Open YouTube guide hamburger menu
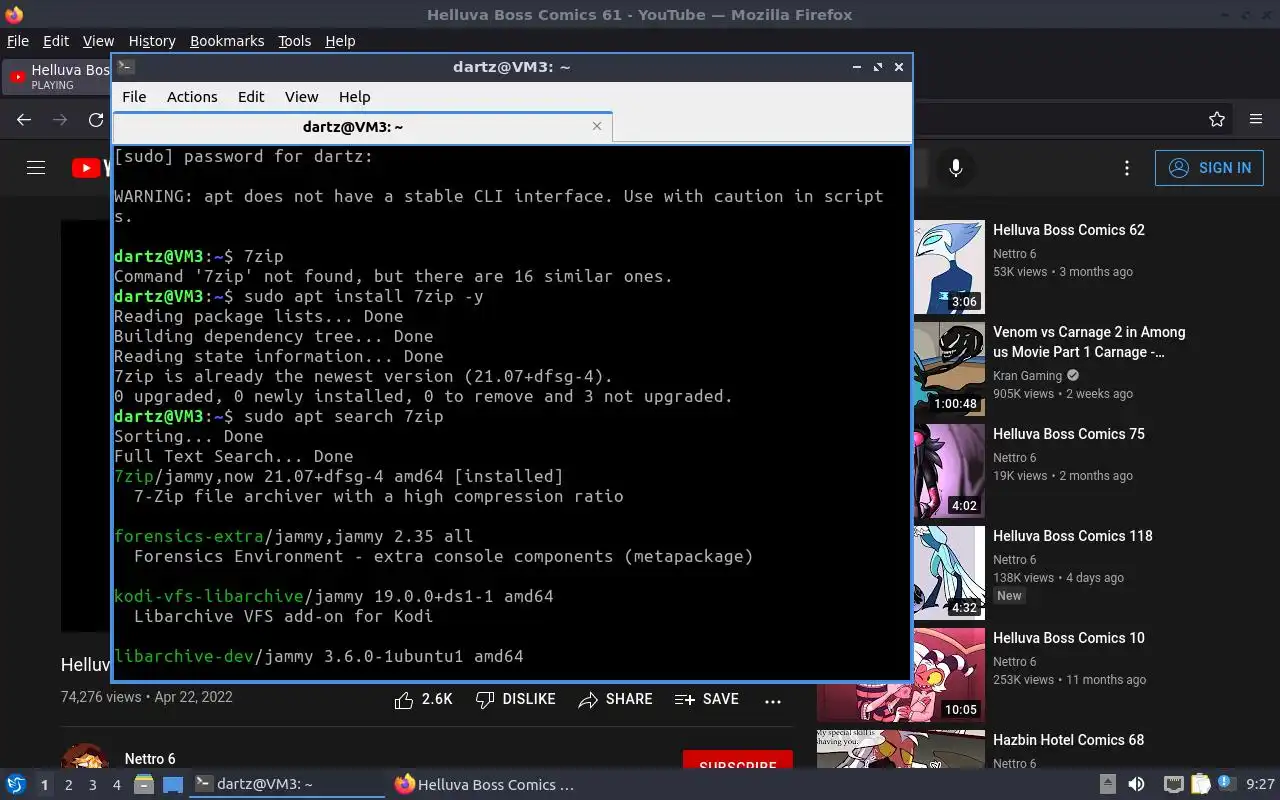The height and width of the screenshot is (800, 1280). (36, 168)
